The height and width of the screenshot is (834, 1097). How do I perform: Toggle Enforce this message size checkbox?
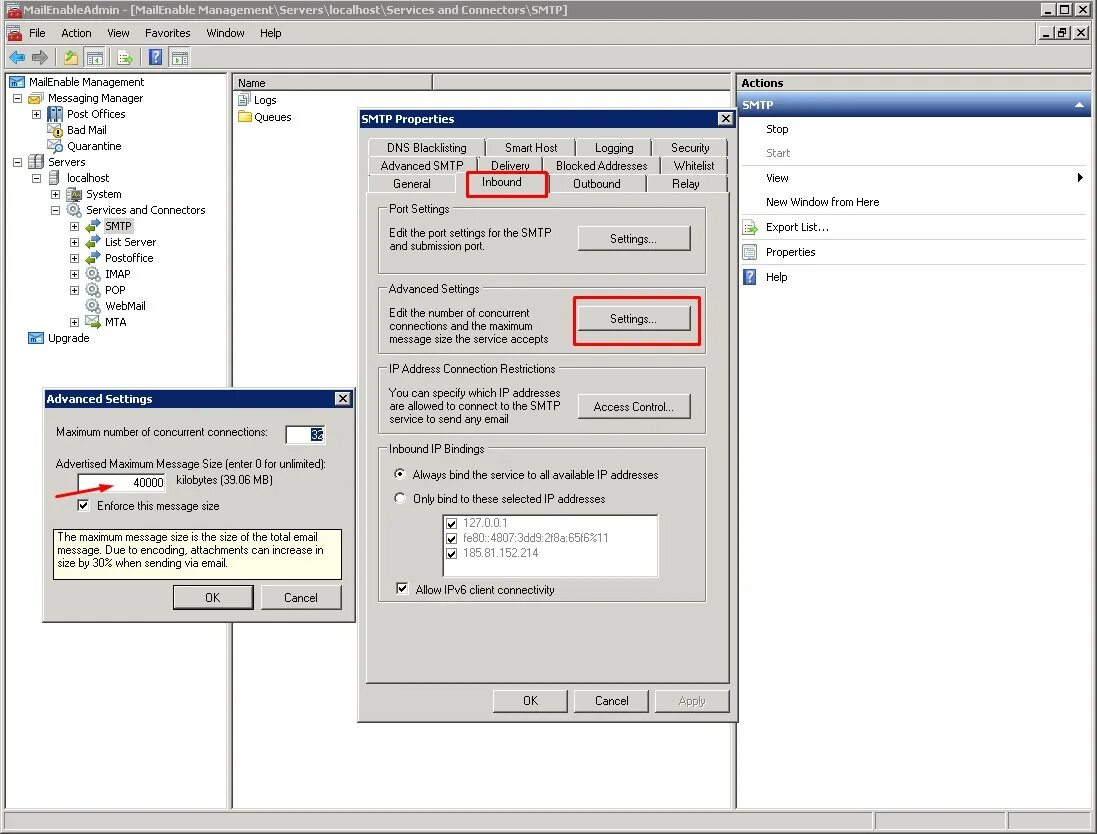pos(83,505)
